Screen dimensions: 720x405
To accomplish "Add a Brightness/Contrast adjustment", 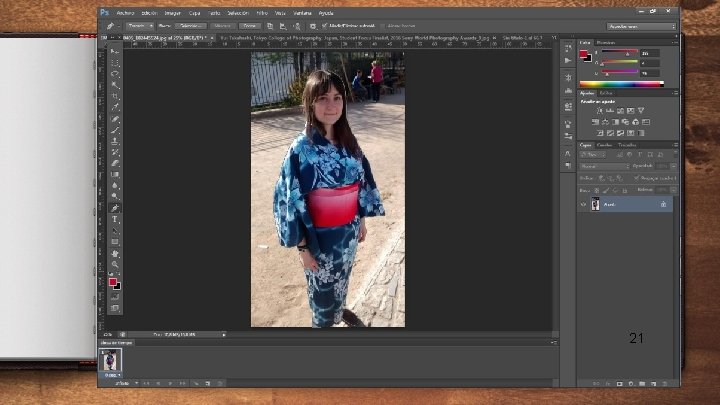I will click(600, 111).
